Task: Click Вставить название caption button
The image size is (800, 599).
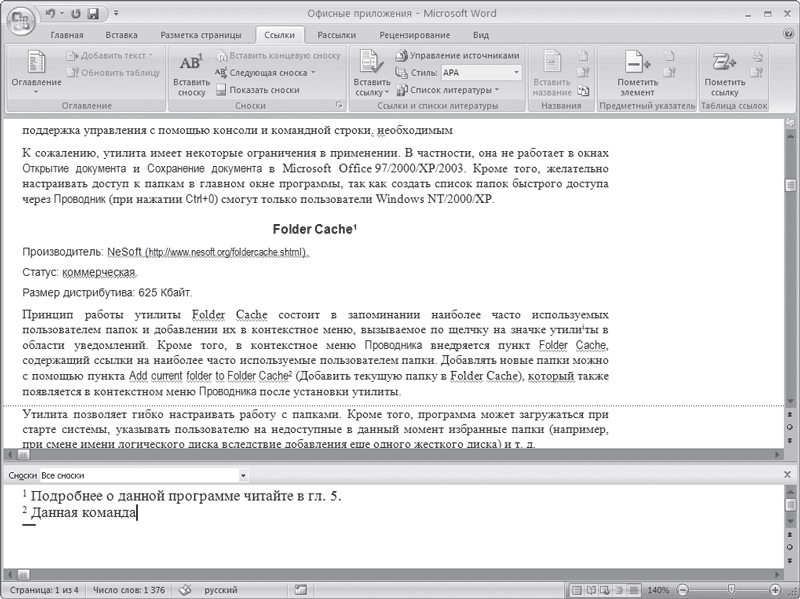Action: coord(552,74)
